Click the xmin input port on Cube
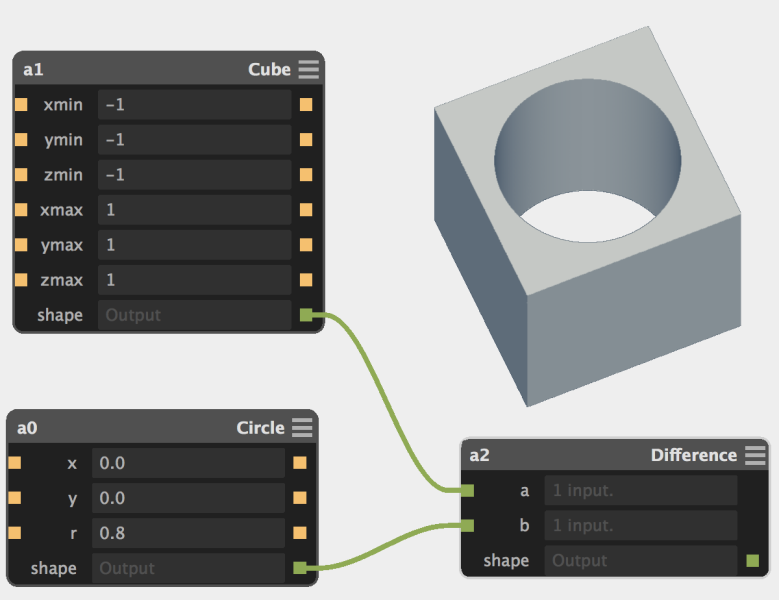The height and width of the screenshot is (600, 779). pyautogui.click(x=21, y=104)
